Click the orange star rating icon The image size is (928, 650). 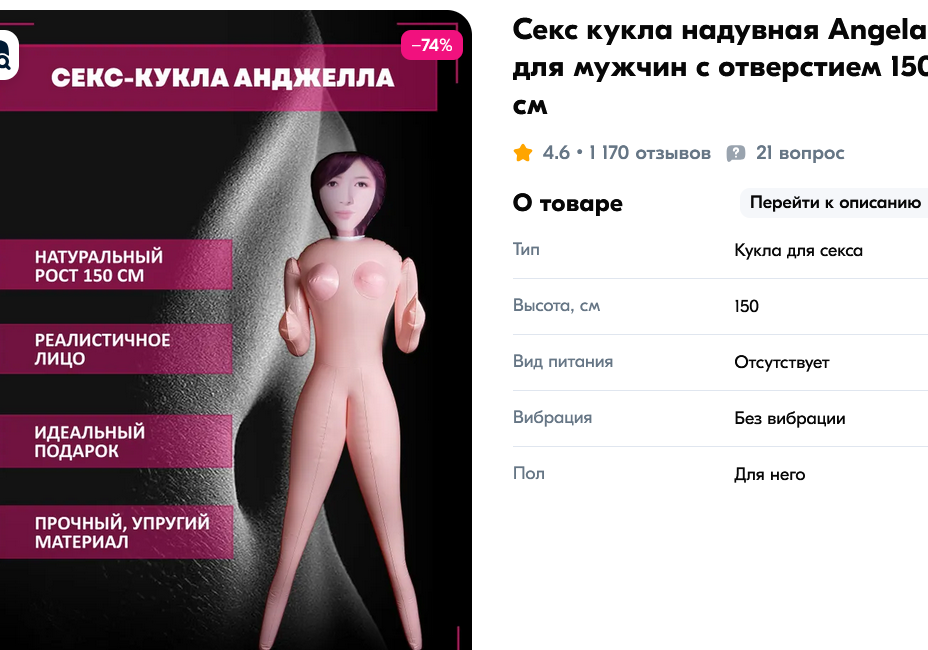point(523,153)
